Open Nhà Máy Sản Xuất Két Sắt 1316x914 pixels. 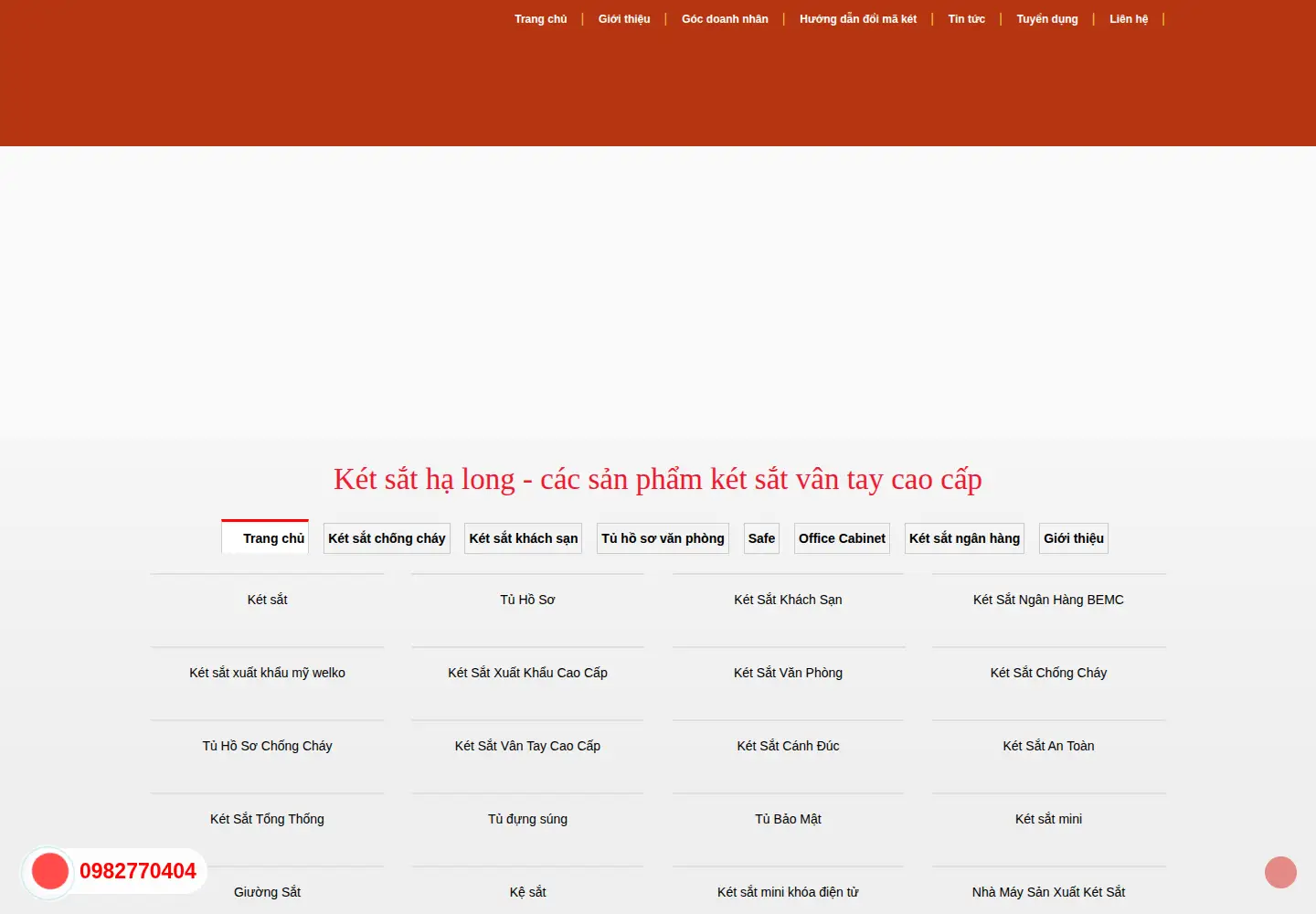coord(1048,892)
